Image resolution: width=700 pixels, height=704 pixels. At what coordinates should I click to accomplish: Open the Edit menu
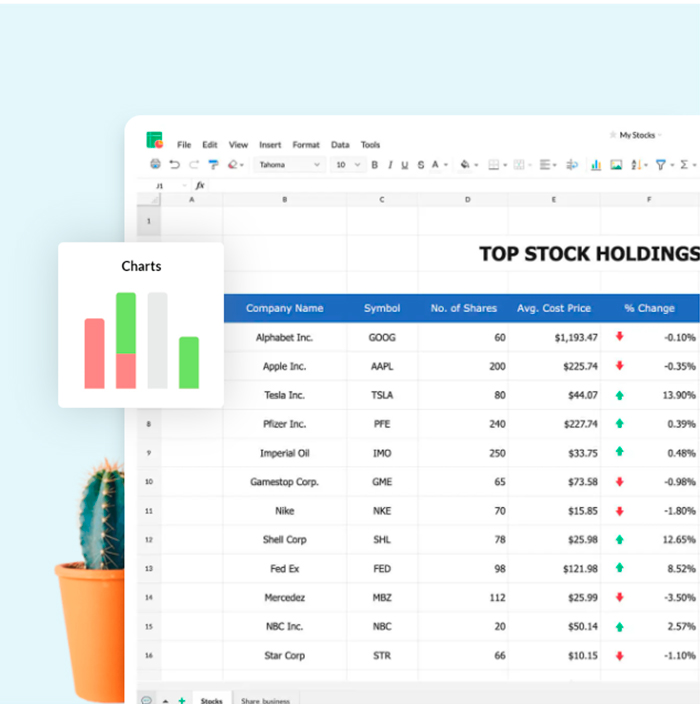tap(210, 145)
